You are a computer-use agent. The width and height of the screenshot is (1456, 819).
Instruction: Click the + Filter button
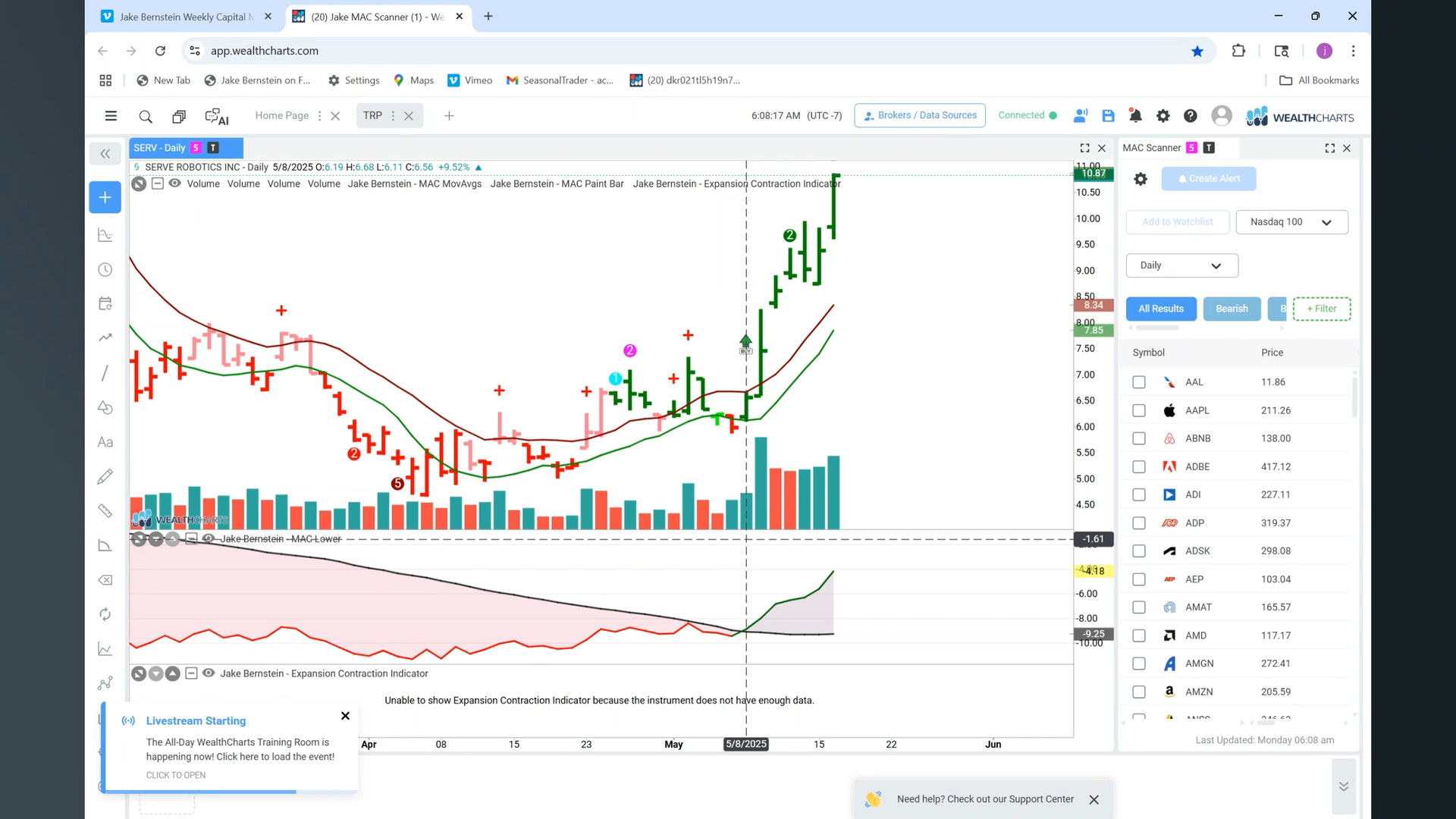point(1322,309)
